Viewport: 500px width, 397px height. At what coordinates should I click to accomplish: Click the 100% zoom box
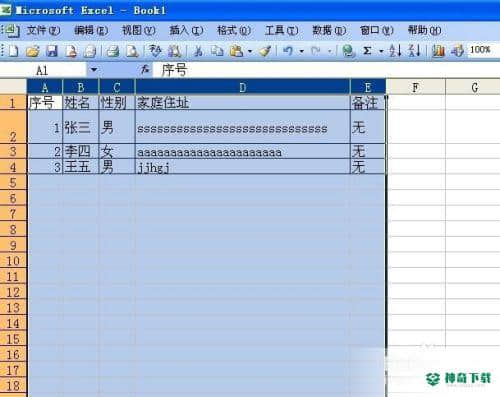[483, 50]
